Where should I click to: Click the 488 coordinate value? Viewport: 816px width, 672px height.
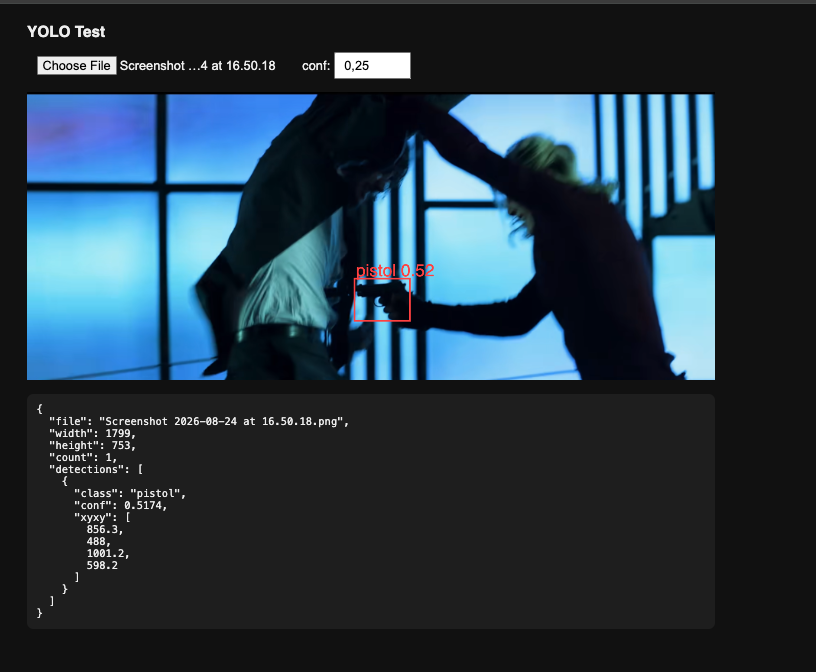pos(98,541)
